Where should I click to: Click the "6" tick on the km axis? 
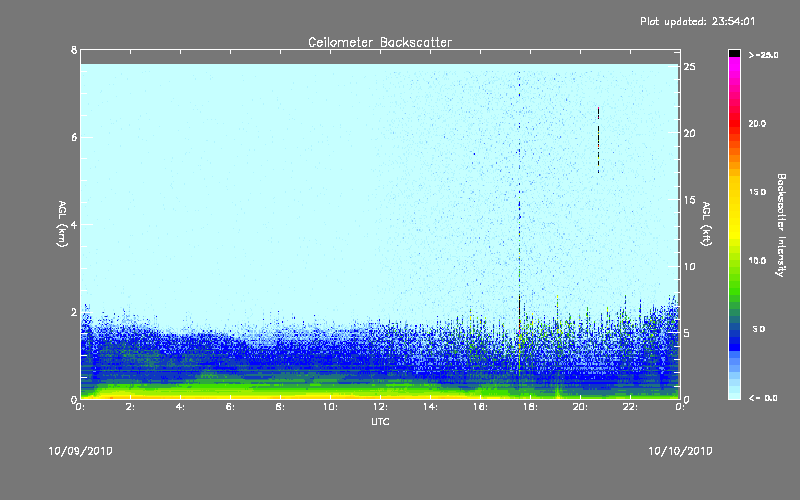tap(74, 137)
